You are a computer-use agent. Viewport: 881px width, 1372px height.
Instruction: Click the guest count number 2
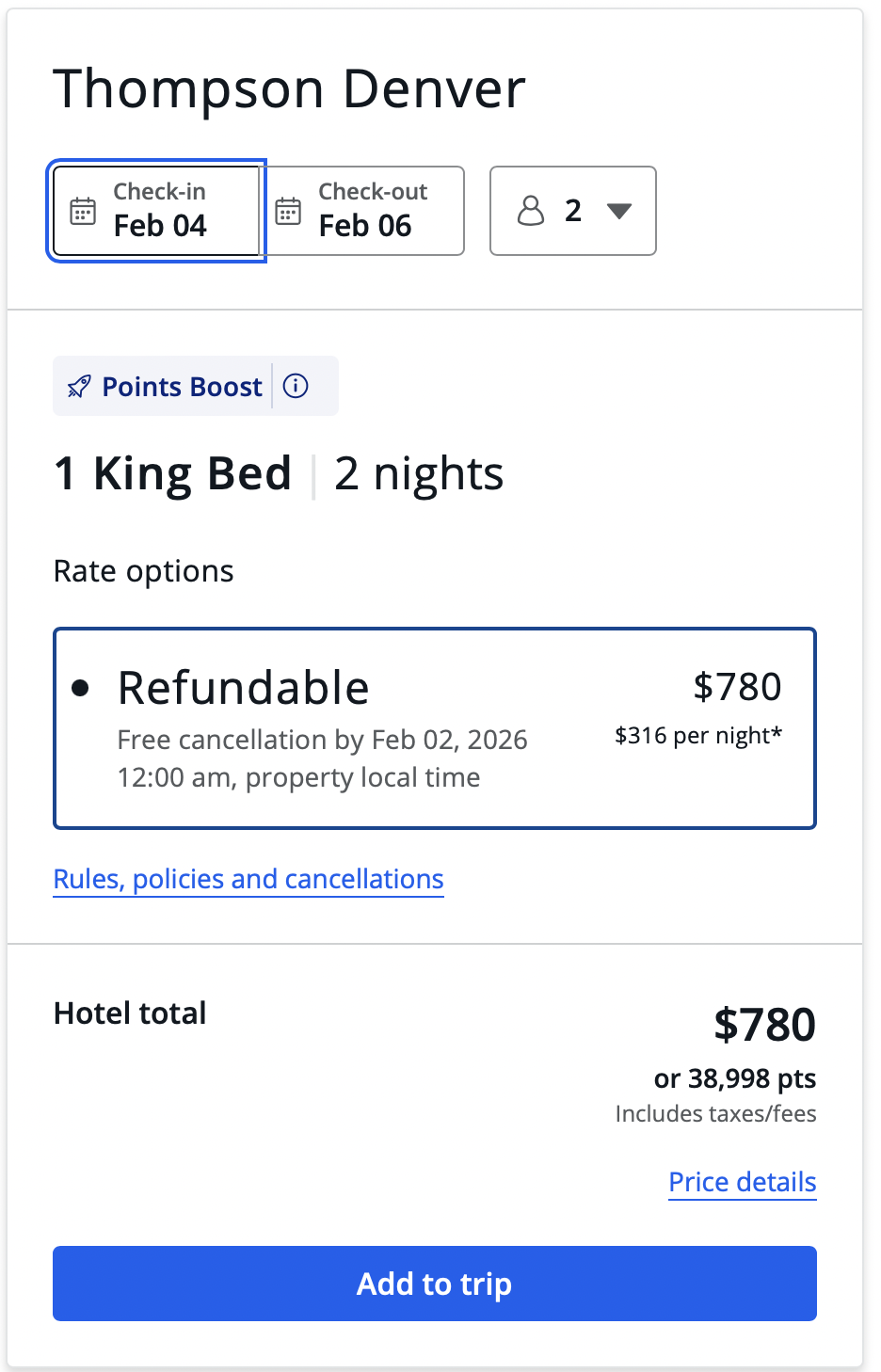(573, 211)
